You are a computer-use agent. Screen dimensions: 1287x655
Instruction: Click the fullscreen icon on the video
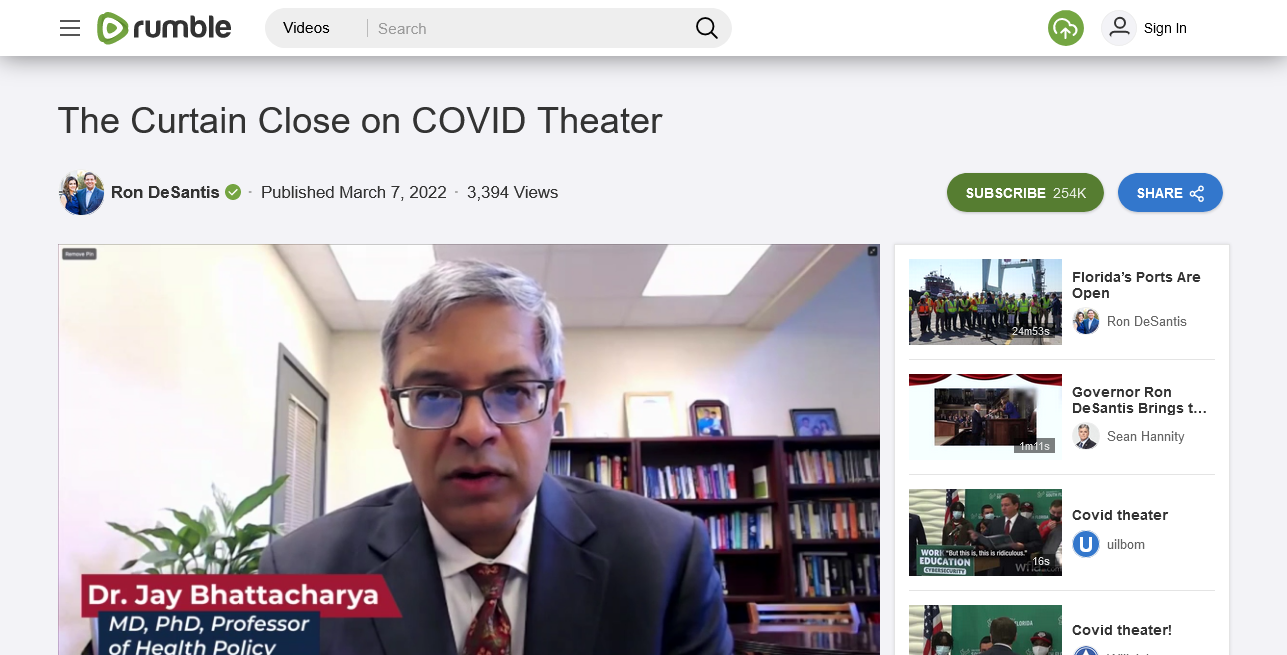[872, 251]
